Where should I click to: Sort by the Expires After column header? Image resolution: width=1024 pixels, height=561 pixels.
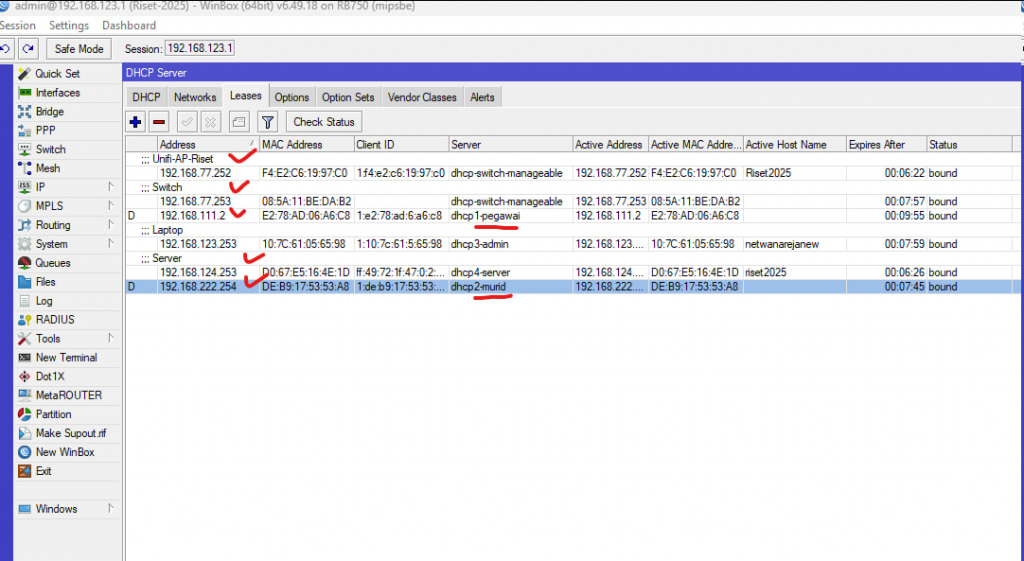[x=885, y=145]
